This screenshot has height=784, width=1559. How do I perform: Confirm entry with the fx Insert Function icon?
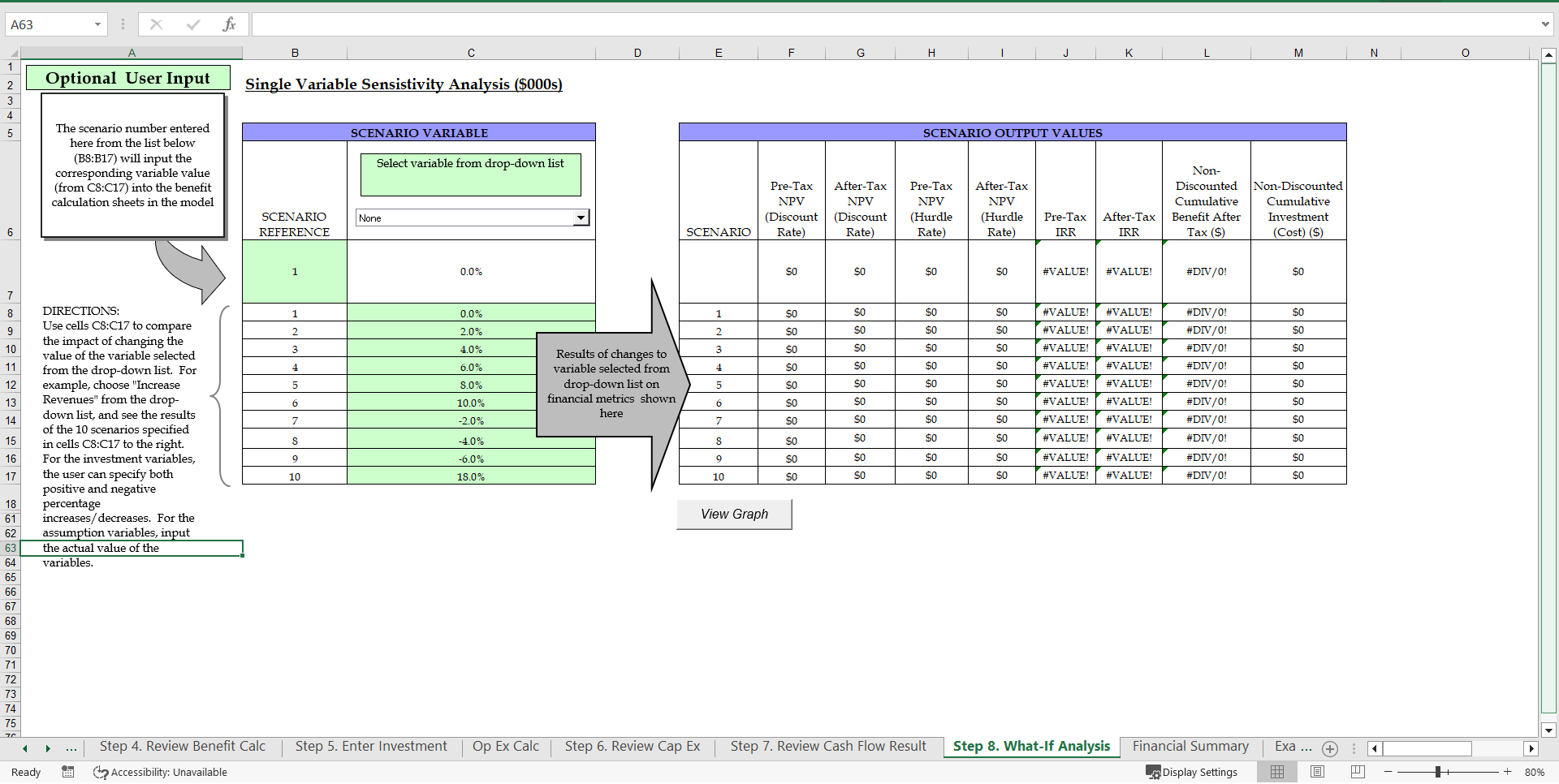click(230, 24)
